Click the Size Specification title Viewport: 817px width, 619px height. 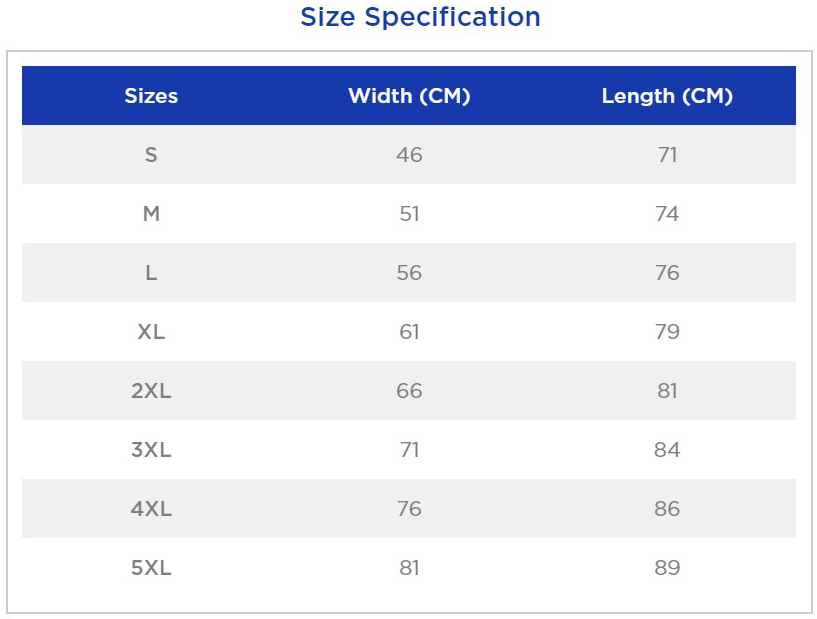click(420, 17)
